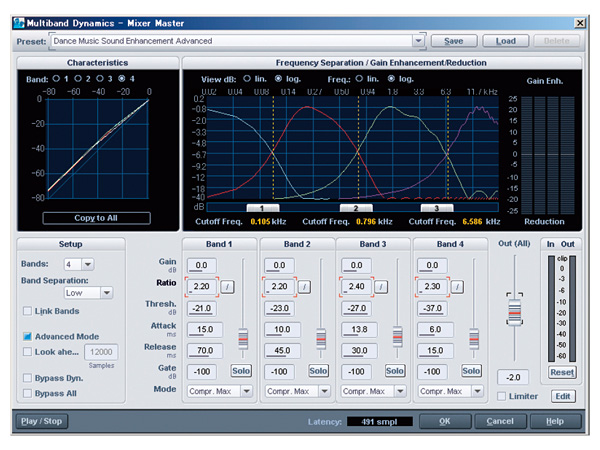Screen dimensions: 600x450
Task: Click Band 1 ratio curve button
Action: (x=227, y=287)
